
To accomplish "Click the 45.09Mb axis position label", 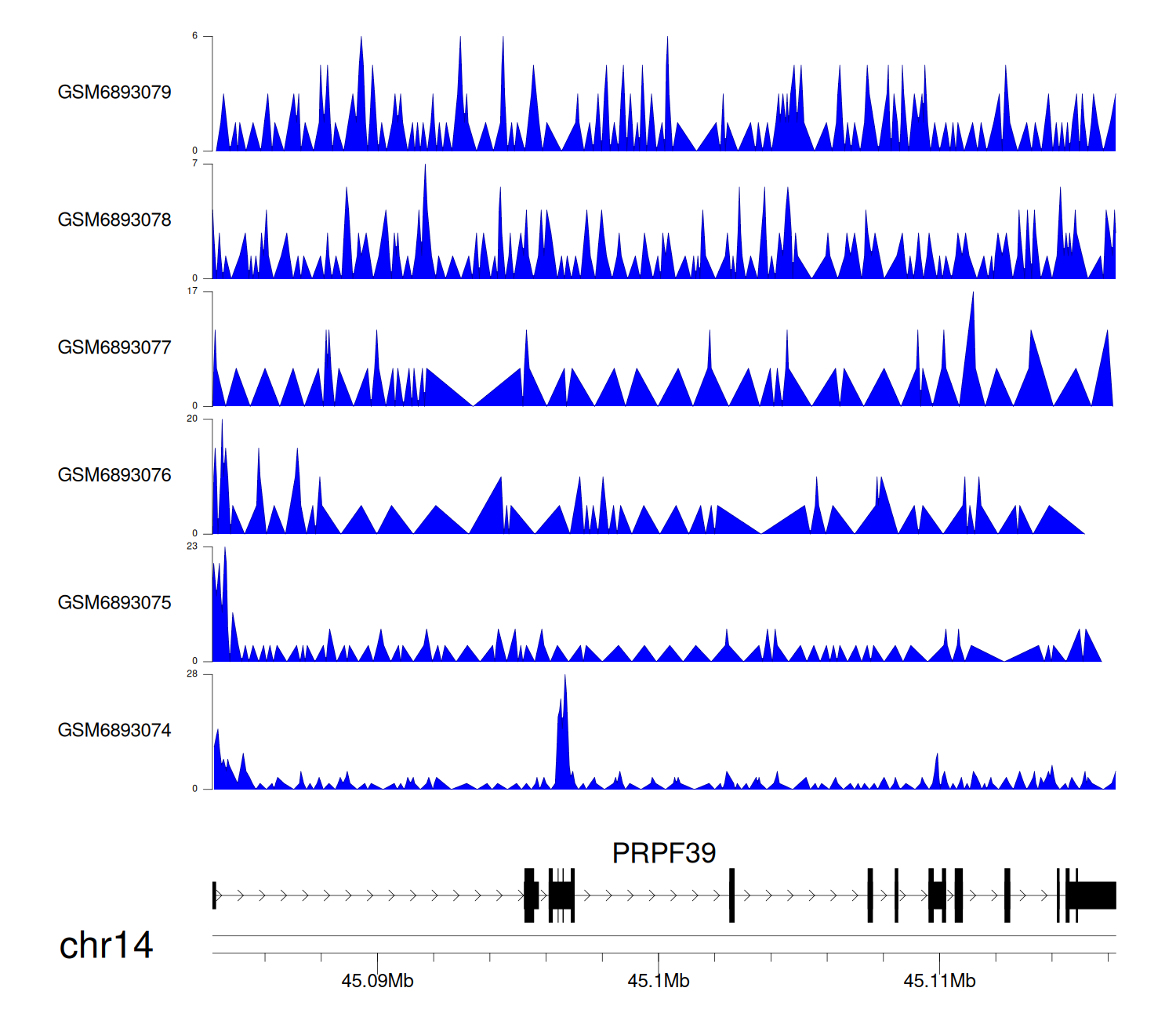I will 377,981.
